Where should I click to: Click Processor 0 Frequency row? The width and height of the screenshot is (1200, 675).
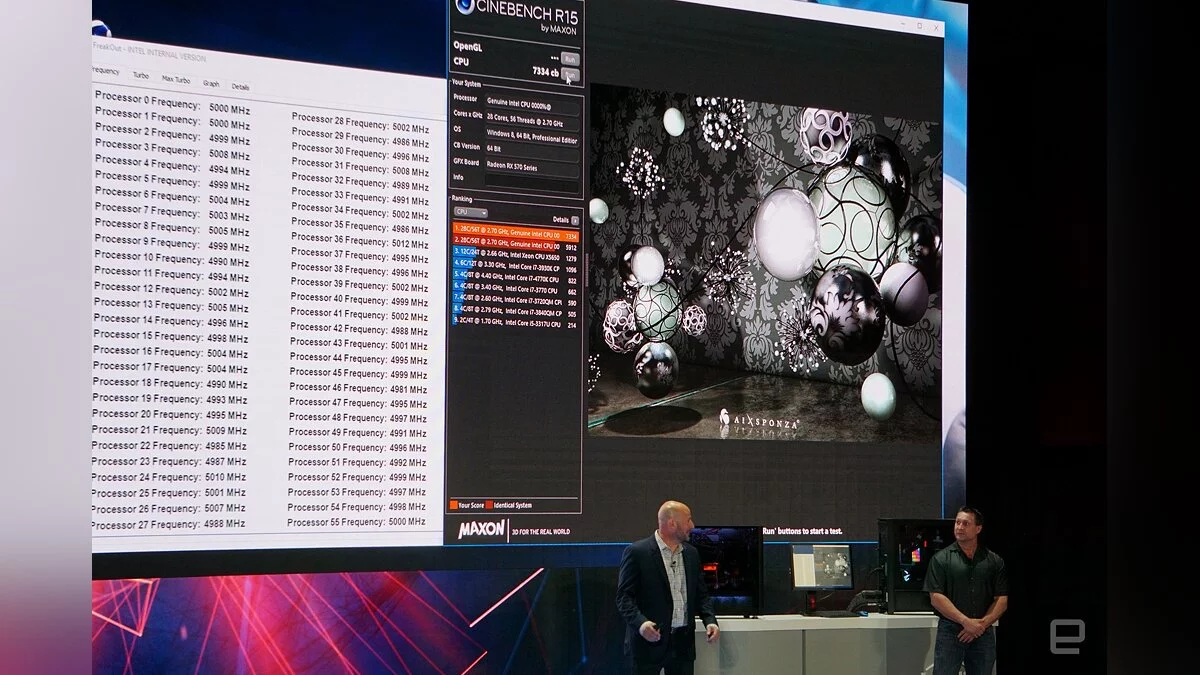[x=172, y=103]
